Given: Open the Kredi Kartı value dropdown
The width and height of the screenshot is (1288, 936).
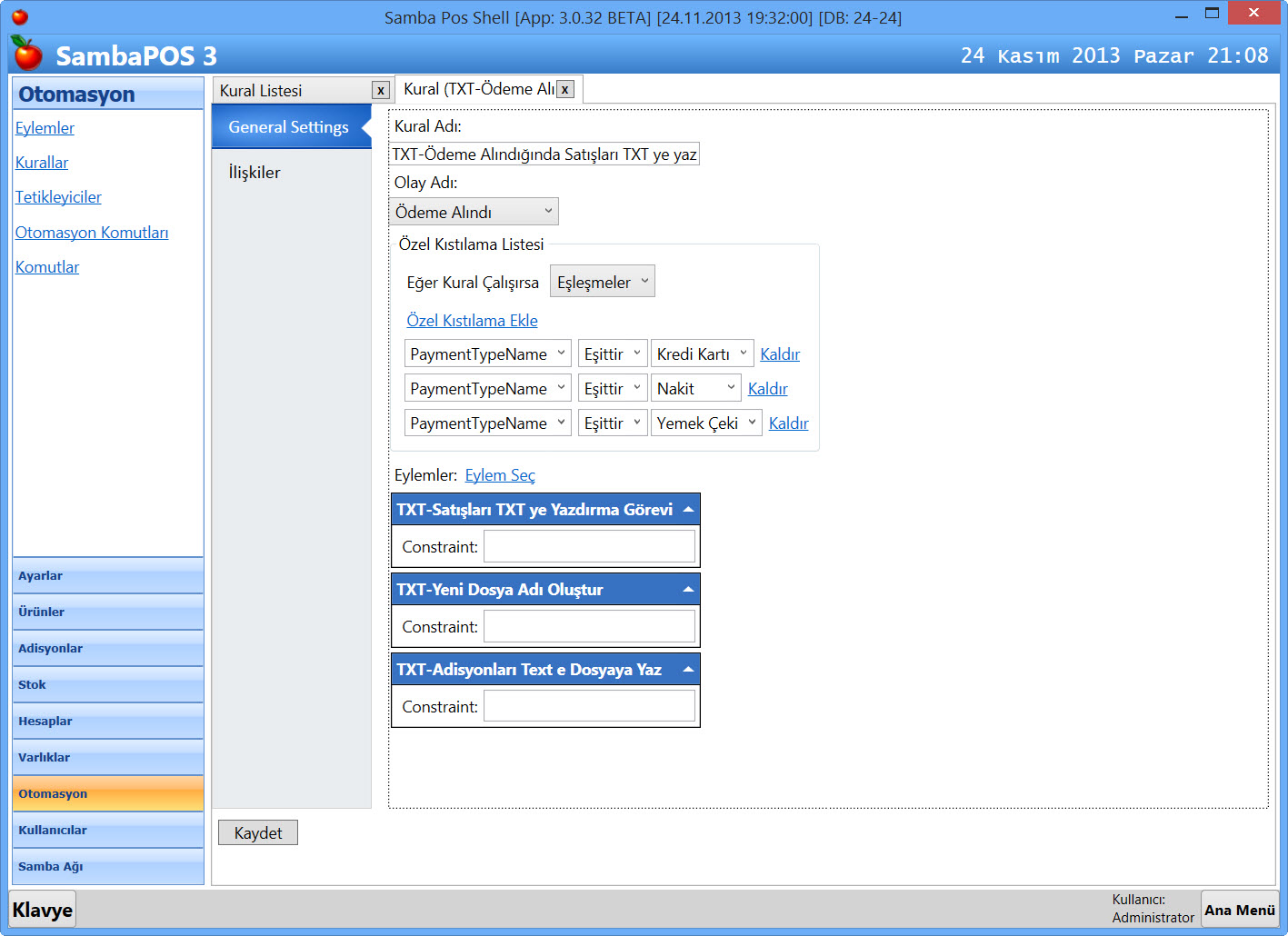Looking at the screenshot, I should pyautogui.click(x=702, y=354).
